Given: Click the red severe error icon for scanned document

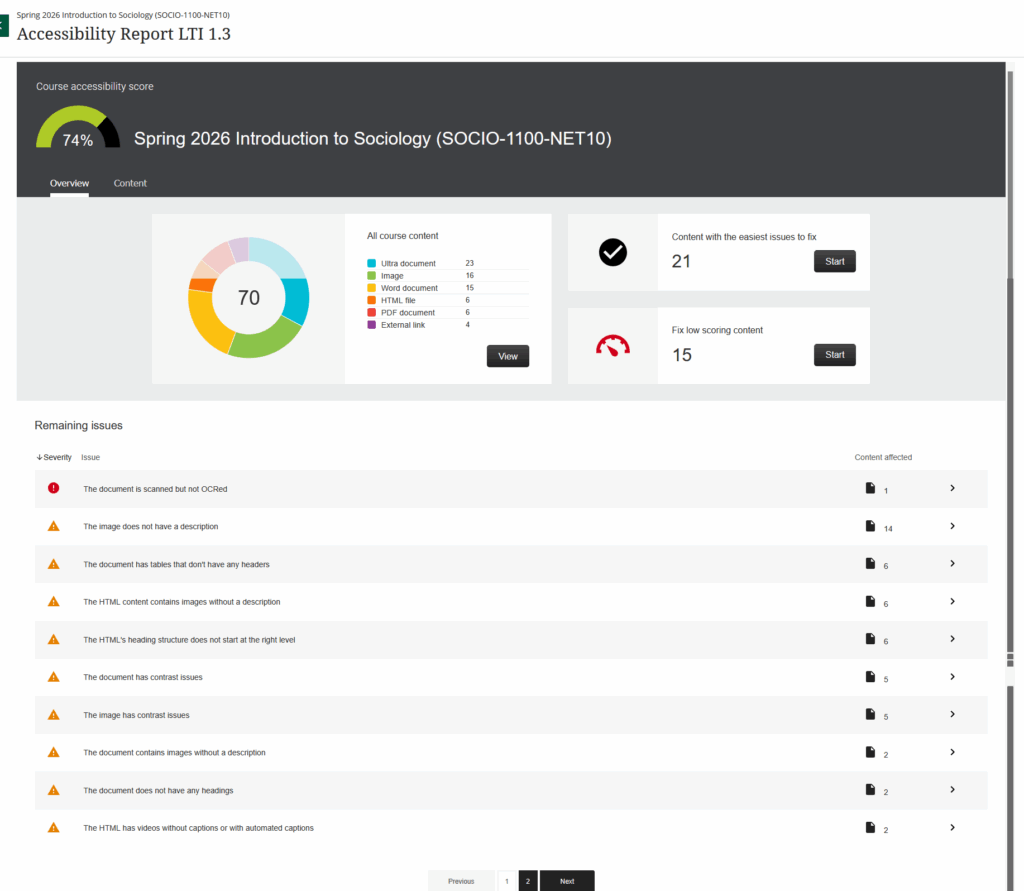Looking at the screenshot, I should coord(54,488).
